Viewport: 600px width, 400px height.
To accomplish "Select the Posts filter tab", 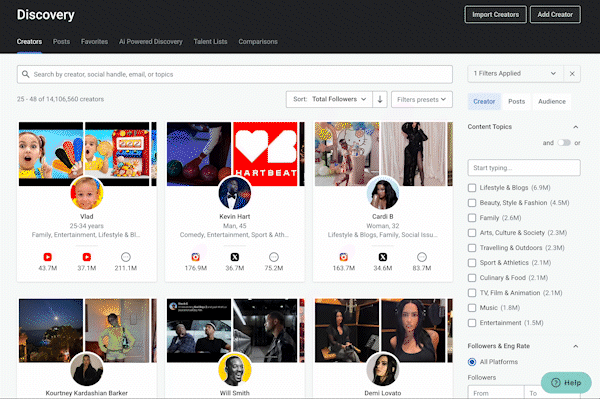I will click(x=517, y=101).
